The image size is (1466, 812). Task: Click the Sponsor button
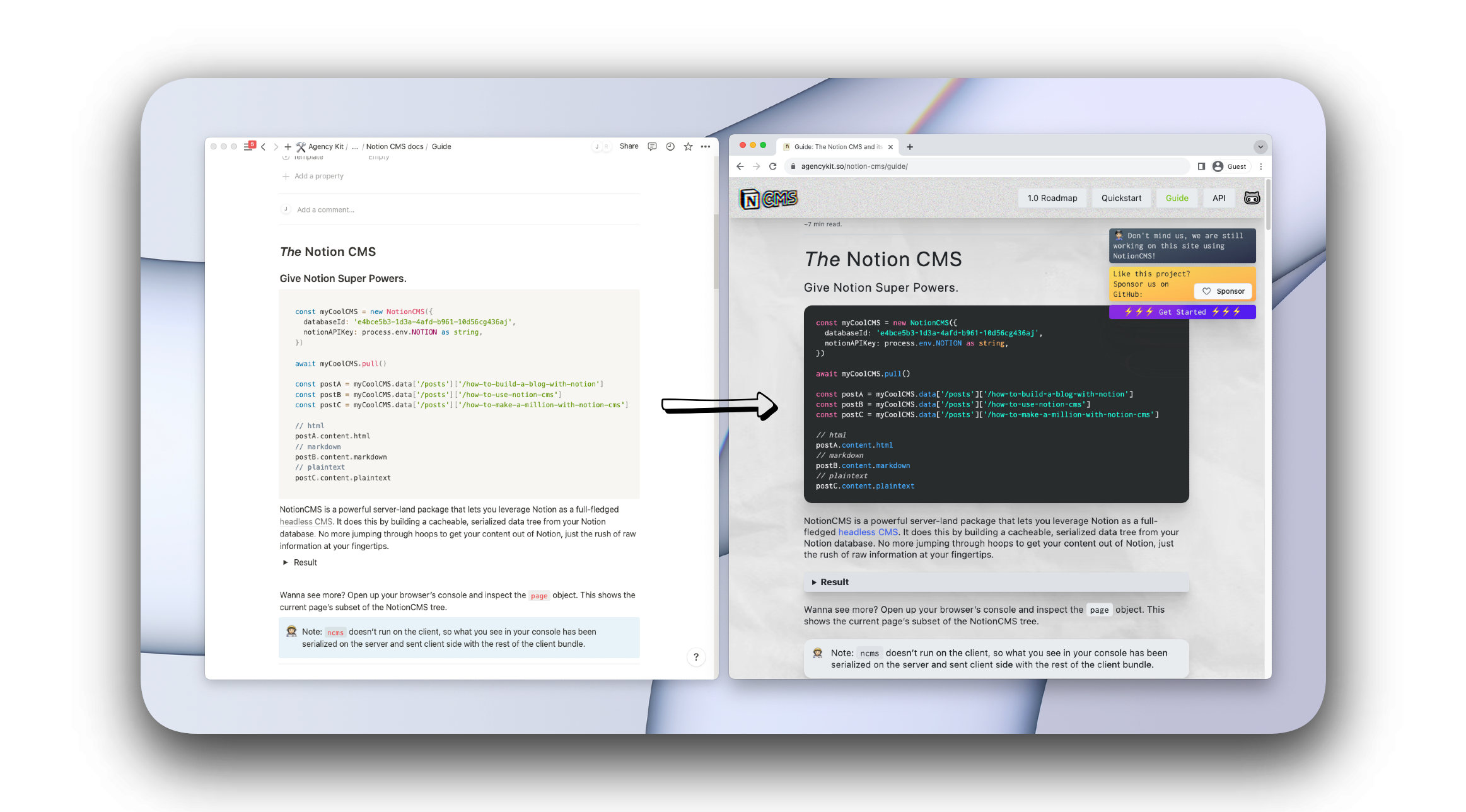pyautogui.click(x=1223, y=291)
